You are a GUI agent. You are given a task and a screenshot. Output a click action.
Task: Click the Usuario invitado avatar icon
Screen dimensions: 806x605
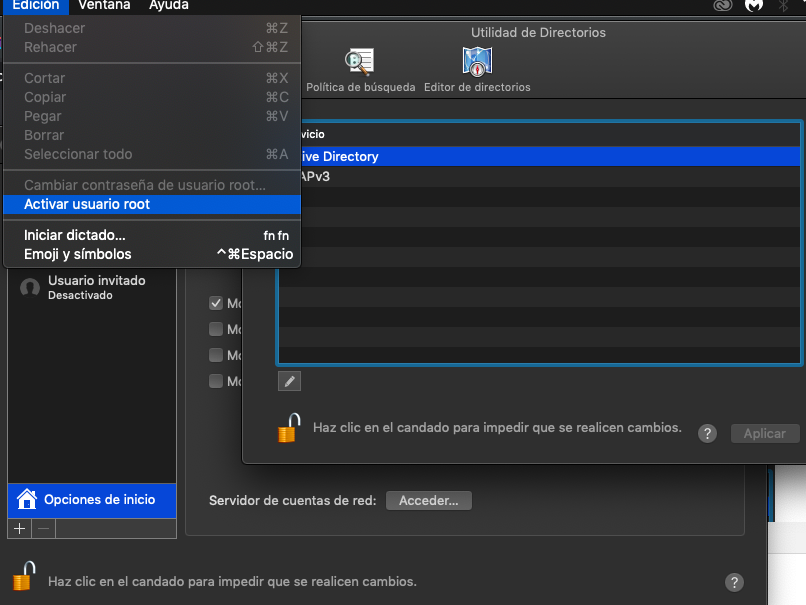pos(30,287)
